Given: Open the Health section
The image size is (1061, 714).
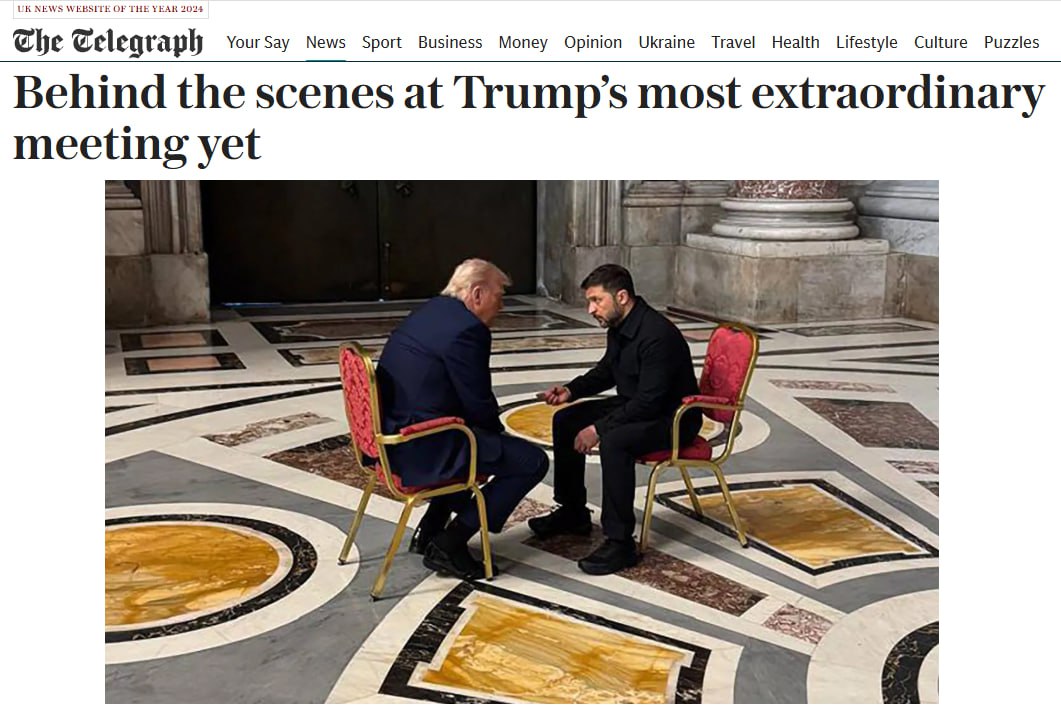Looking at the screenshot, I should pos(795,42).
